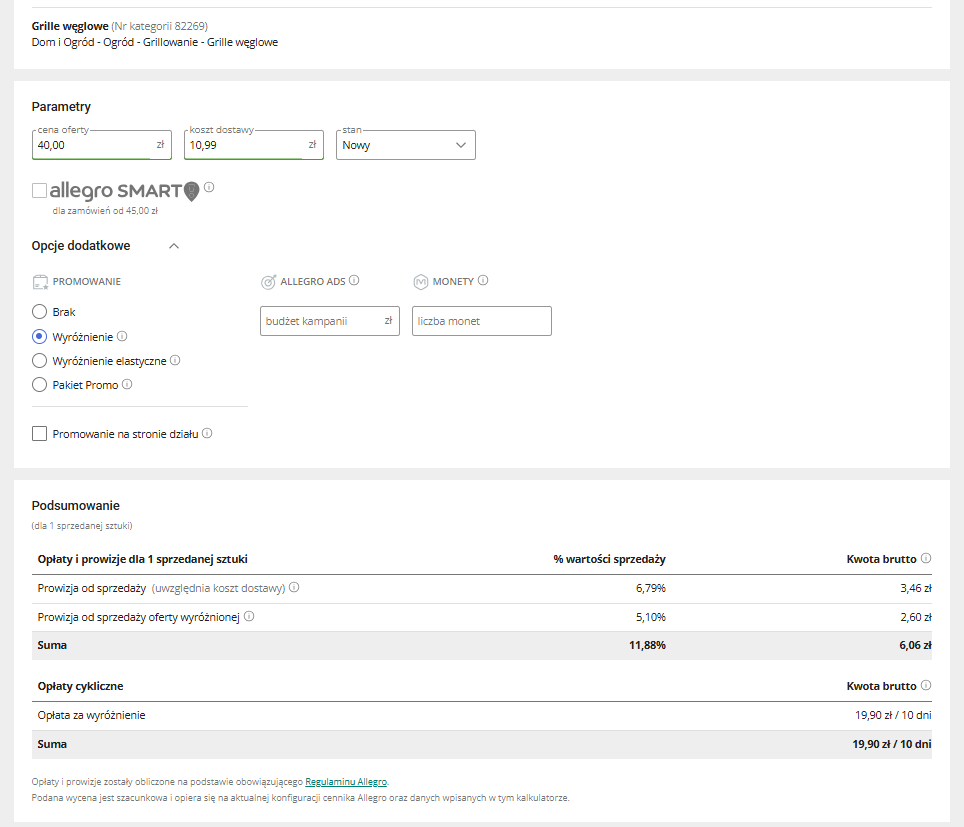Click the Allegro Smart logo
964x827 pixels.
point(124,191)
